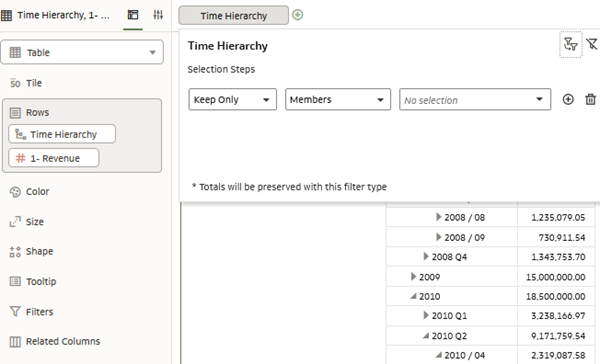Click the revenue value 9,171,759.54

[558, 336]
